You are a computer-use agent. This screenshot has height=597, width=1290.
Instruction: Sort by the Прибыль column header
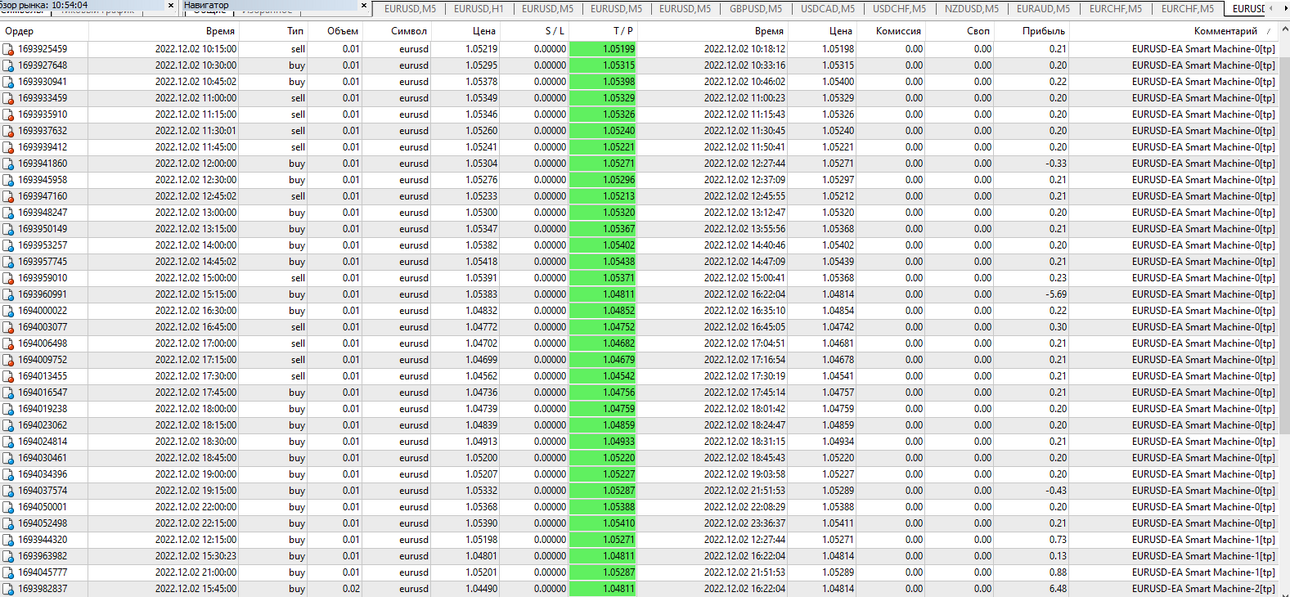point(1043,31)
